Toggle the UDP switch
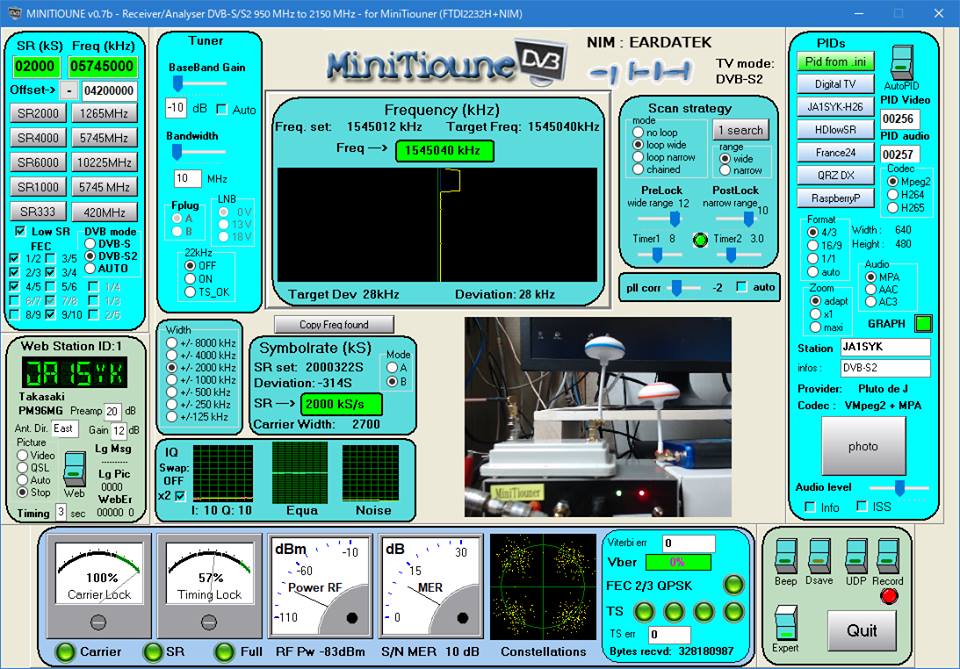This screenshot has width=960, height=669. [856, 556]
